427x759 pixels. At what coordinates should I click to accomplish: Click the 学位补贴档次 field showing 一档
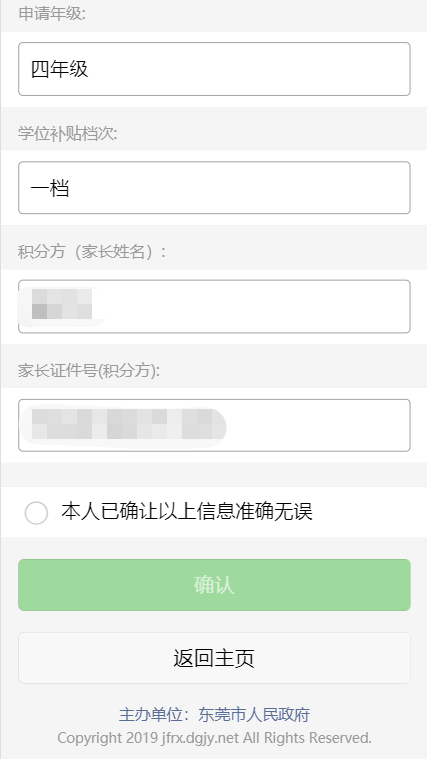pyautogui.click(x=214, y=188)
